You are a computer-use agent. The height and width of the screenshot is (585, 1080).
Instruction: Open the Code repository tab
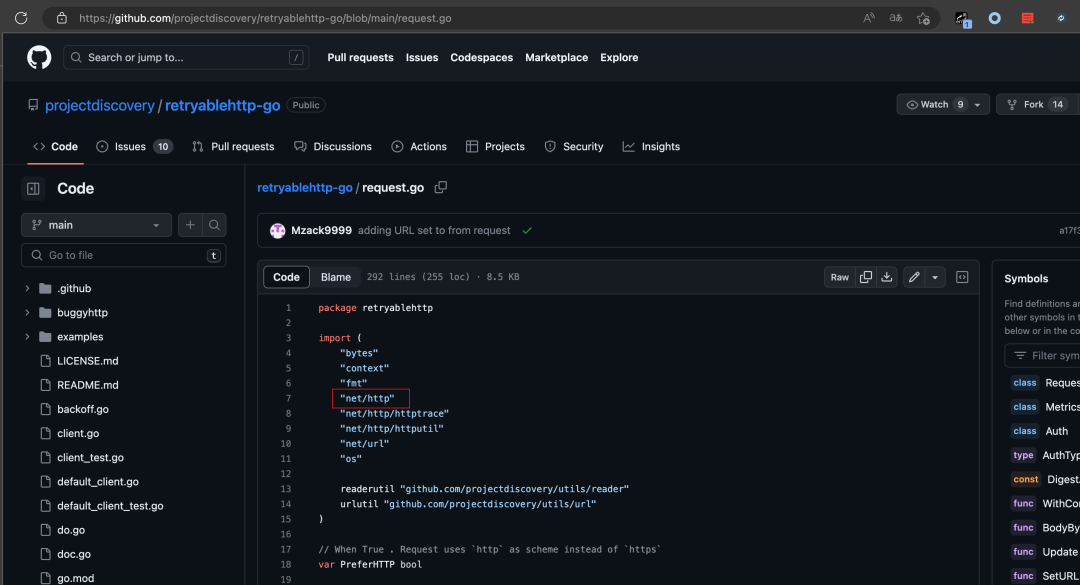coord(55,147)
